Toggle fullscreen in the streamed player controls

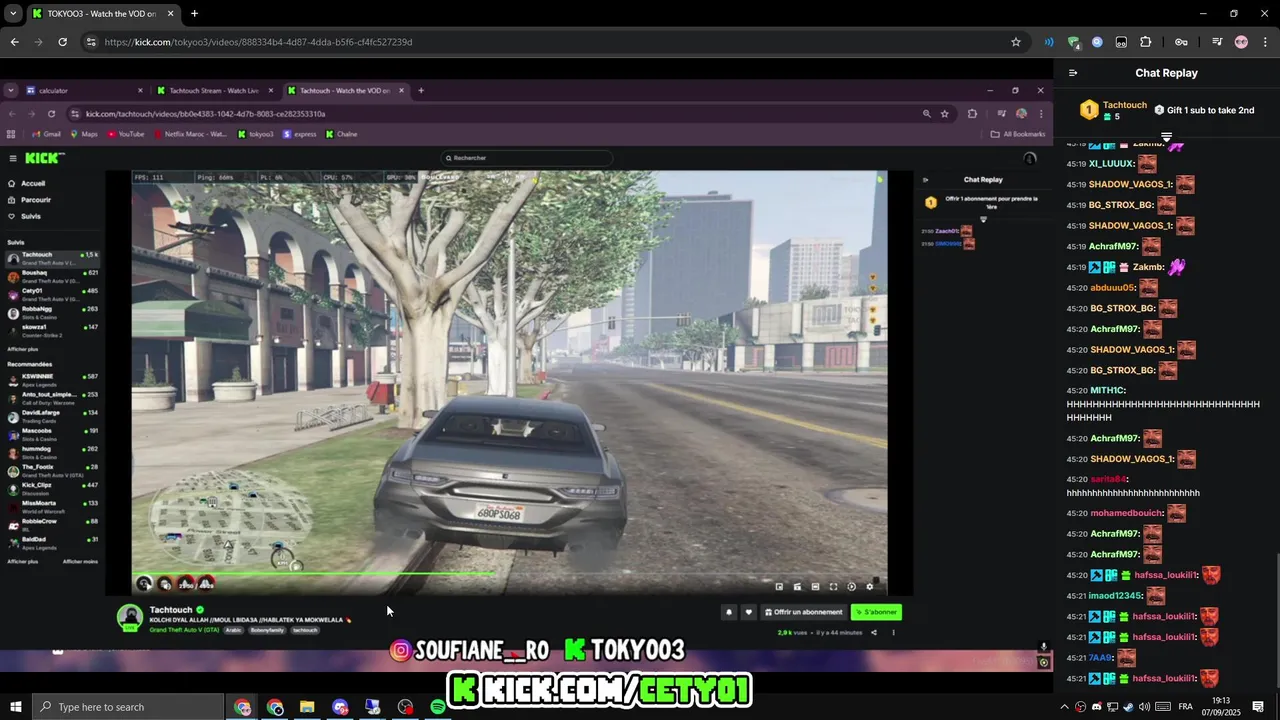click(833, 587)
